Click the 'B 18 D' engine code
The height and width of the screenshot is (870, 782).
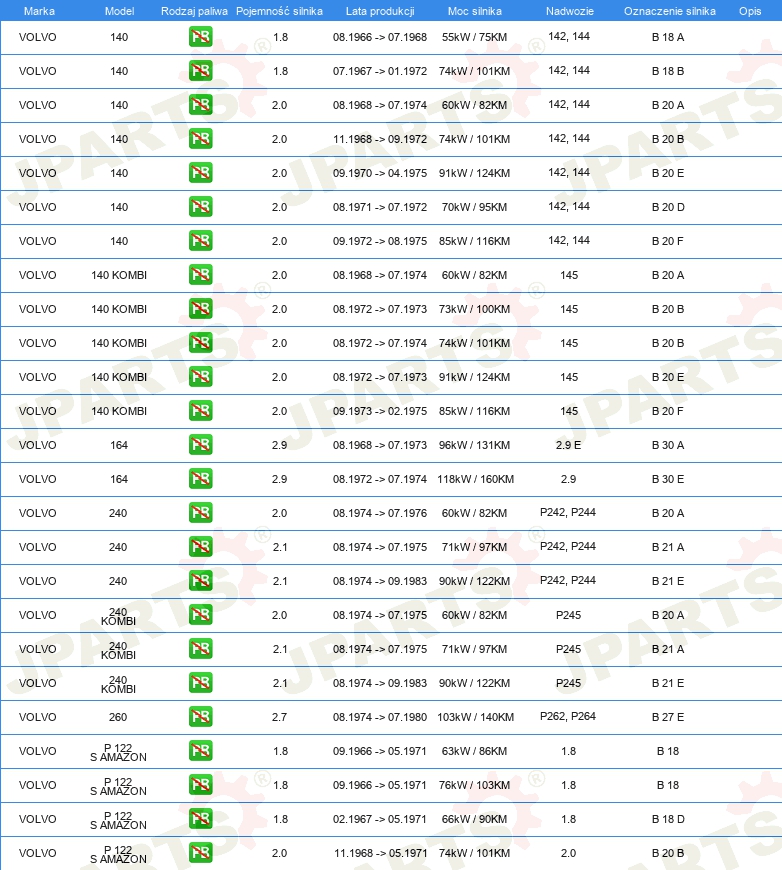(668, 819)
